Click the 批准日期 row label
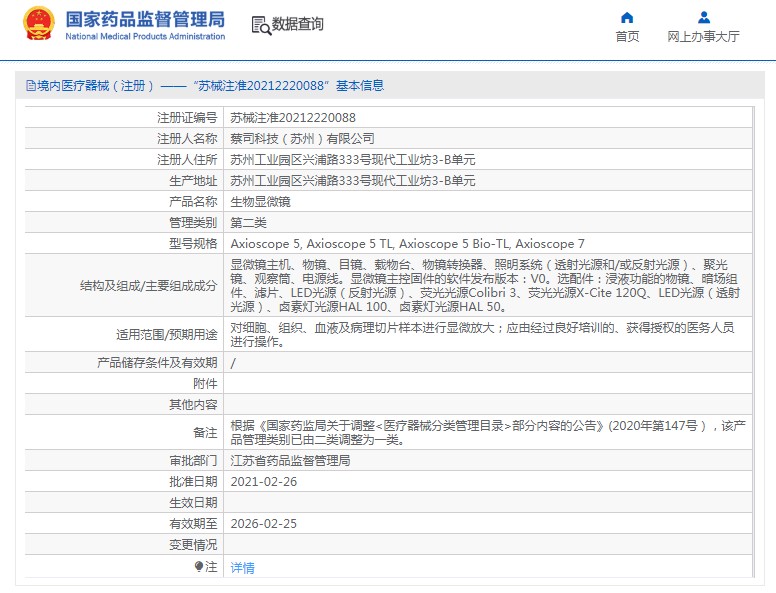The height and width of the screenshot is (593, 776). [x=193, y=482]
